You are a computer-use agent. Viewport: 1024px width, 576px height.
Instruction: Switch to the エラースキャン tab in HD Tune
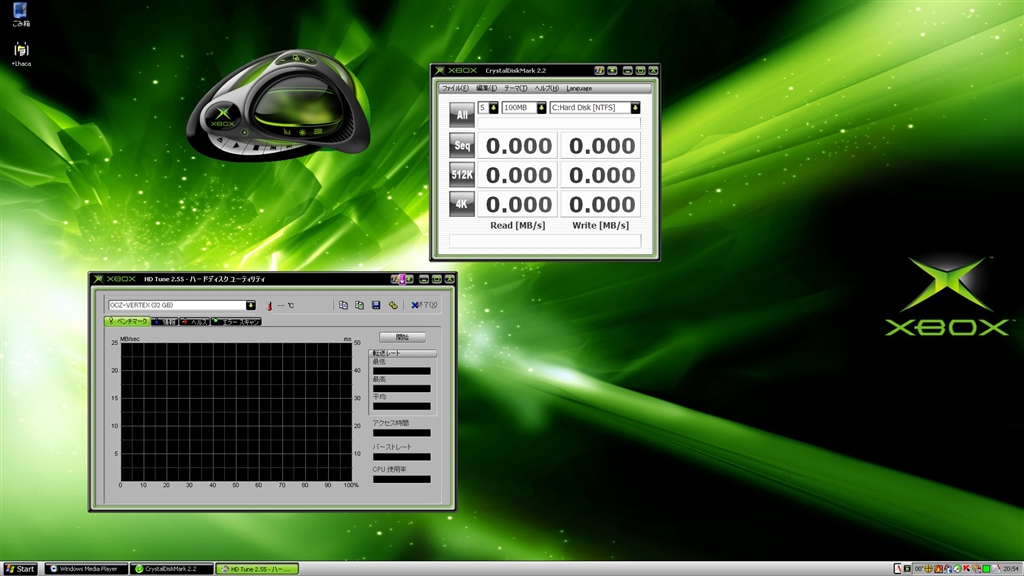(x=237, y=322)
